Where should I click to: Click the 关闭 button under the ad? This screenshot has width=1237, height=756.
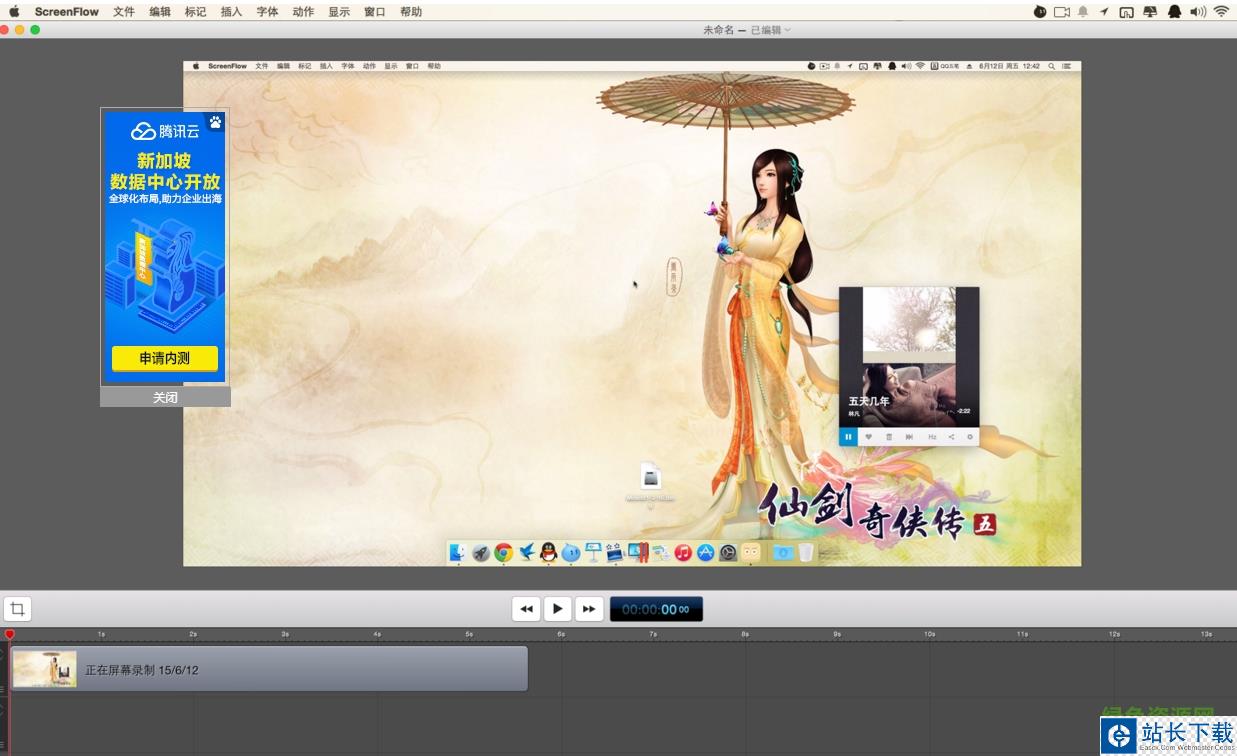pos(165,397)
